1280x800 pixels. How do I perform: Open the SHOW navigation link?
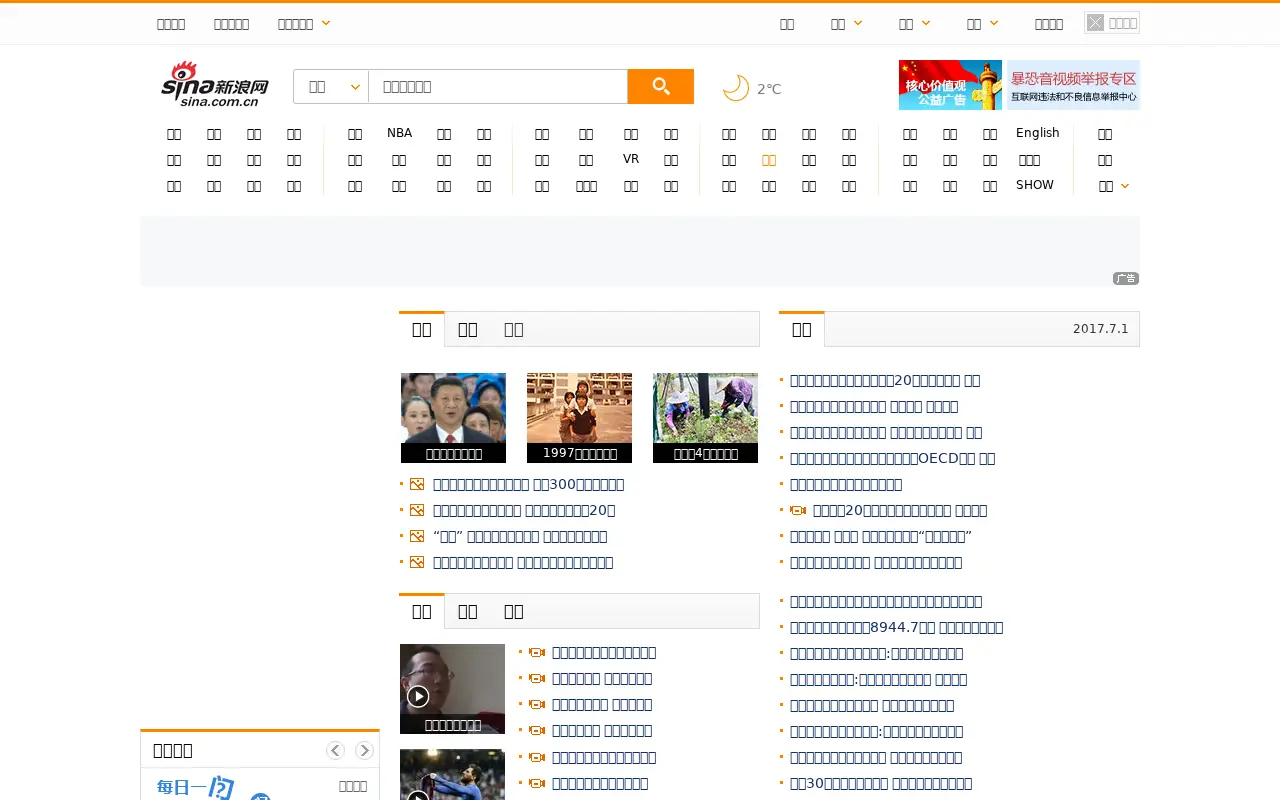point(1035,185)
